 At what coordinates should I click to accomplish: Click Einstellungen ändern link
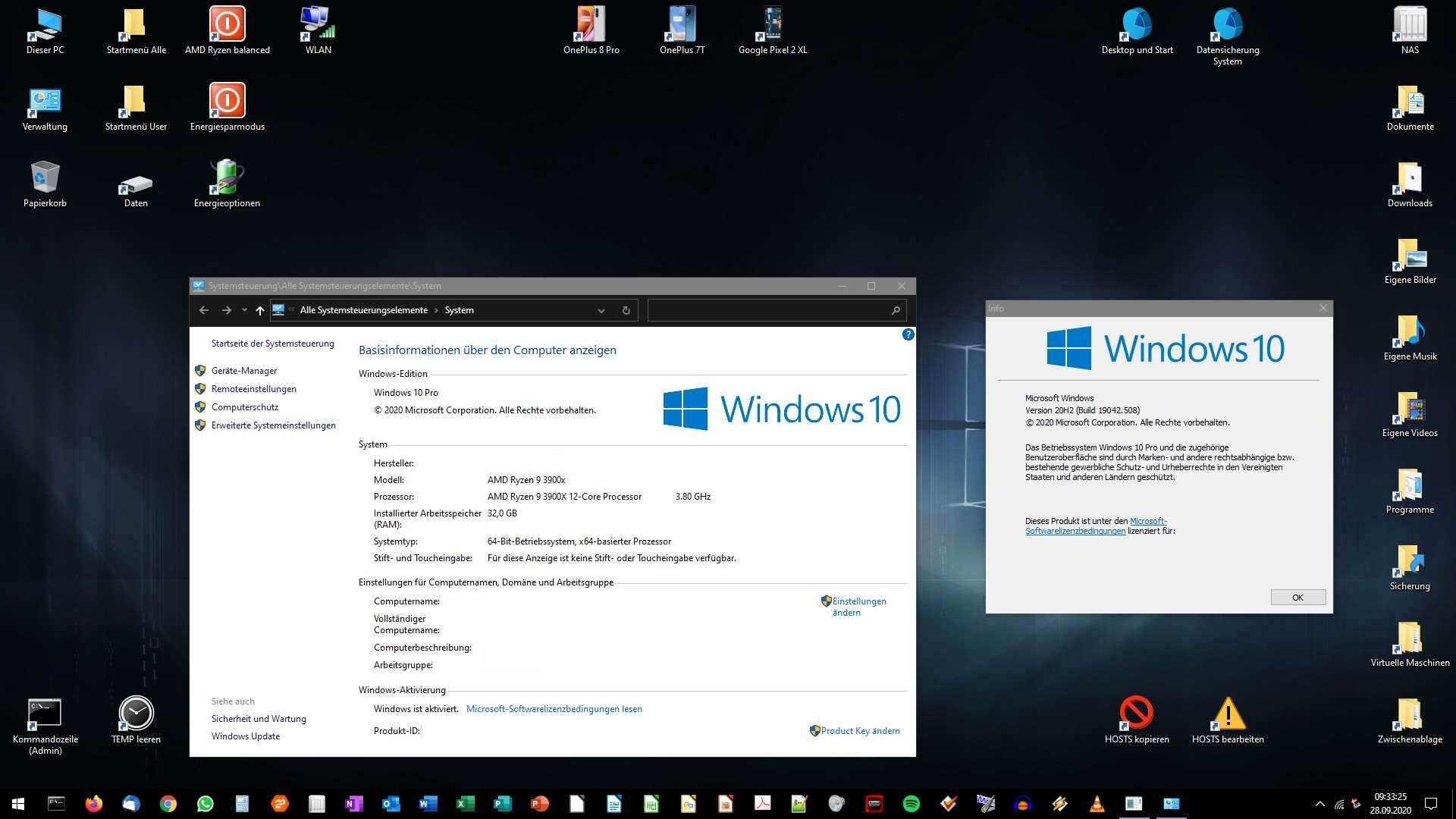pyautogui.click(x=858, y=607)
